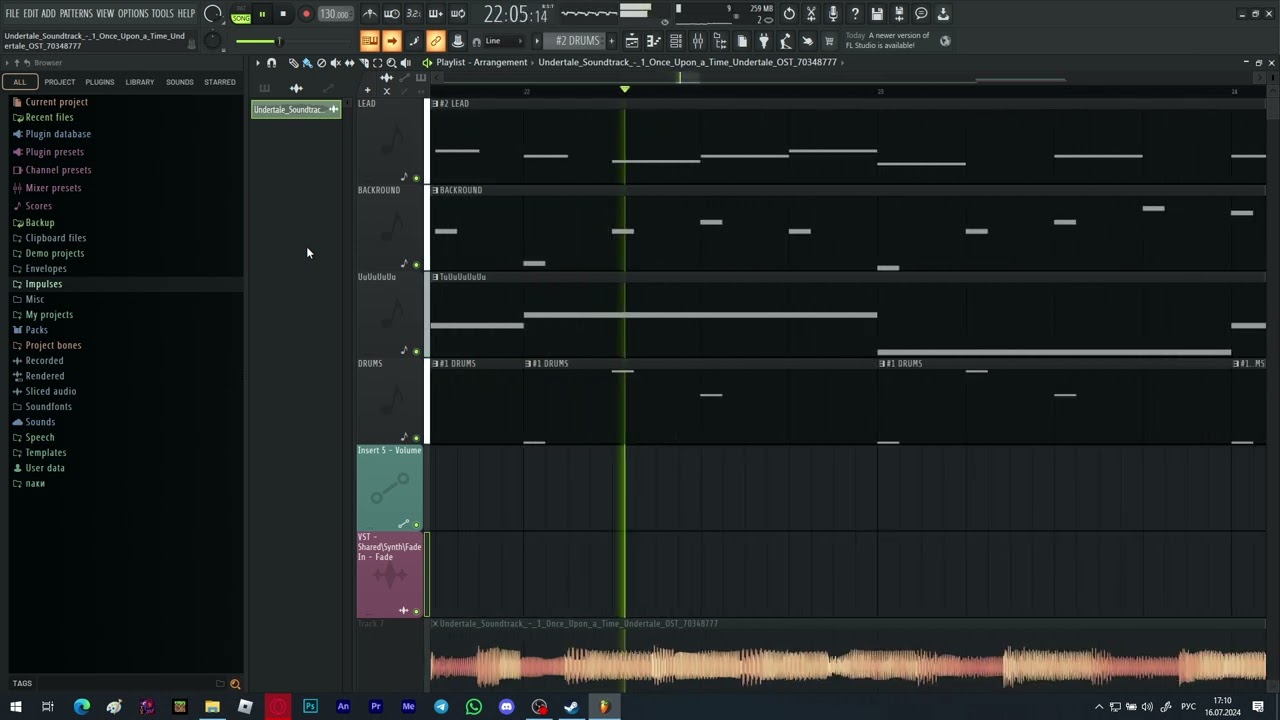Open the PATTERNS menu
Screen dimensions: 1280x720
tap(76, 14)
